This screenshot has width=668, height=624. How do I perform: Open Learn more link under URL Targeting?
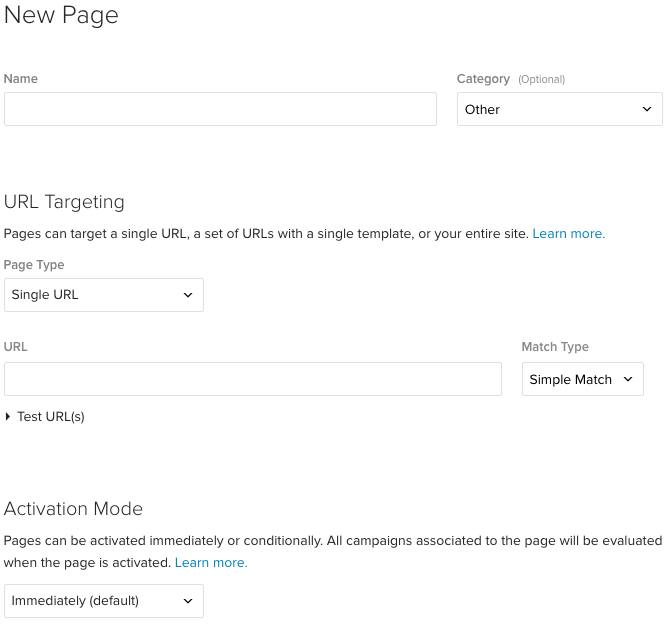(x=568, y=234)
